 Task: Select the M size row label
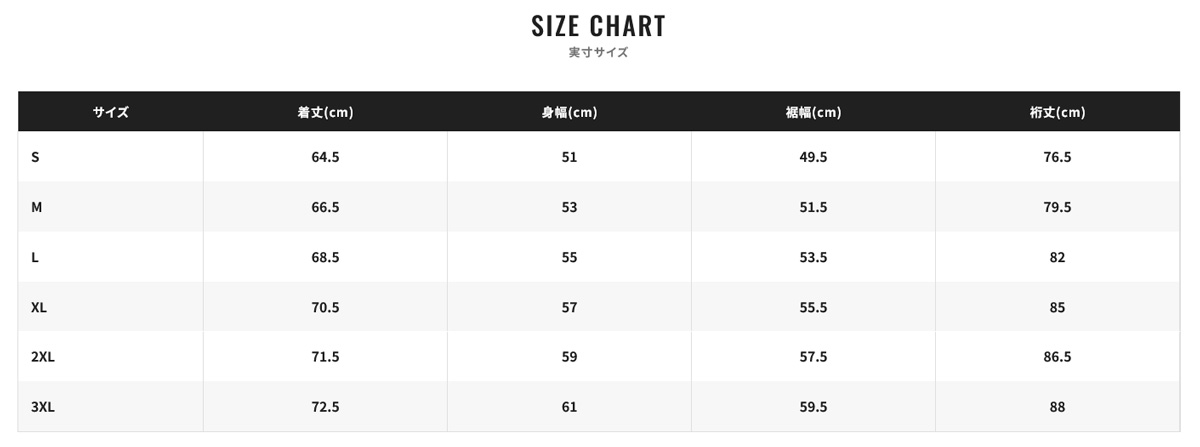coord(37,207)
